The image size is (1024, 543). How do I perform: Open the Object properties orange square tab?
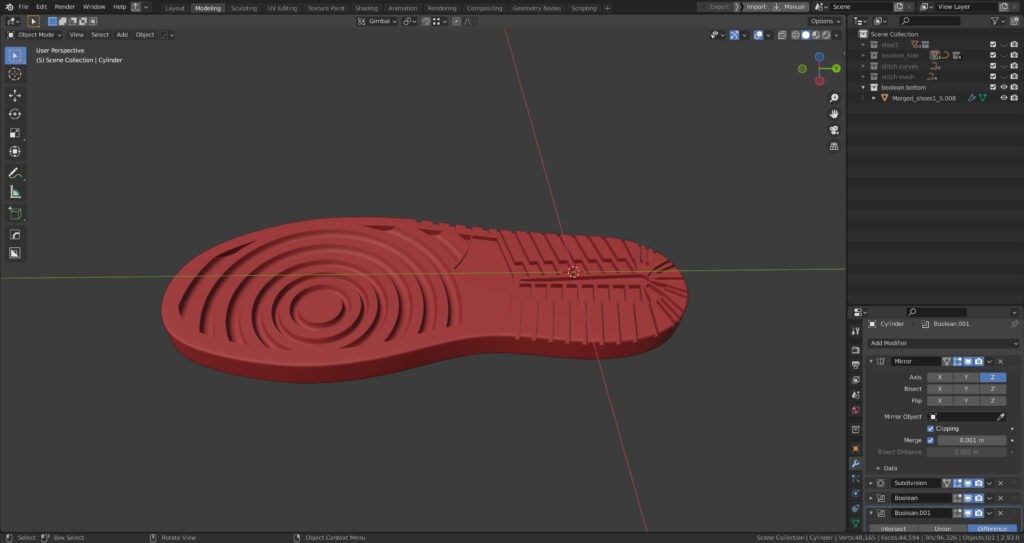click(x=856, y=448)
